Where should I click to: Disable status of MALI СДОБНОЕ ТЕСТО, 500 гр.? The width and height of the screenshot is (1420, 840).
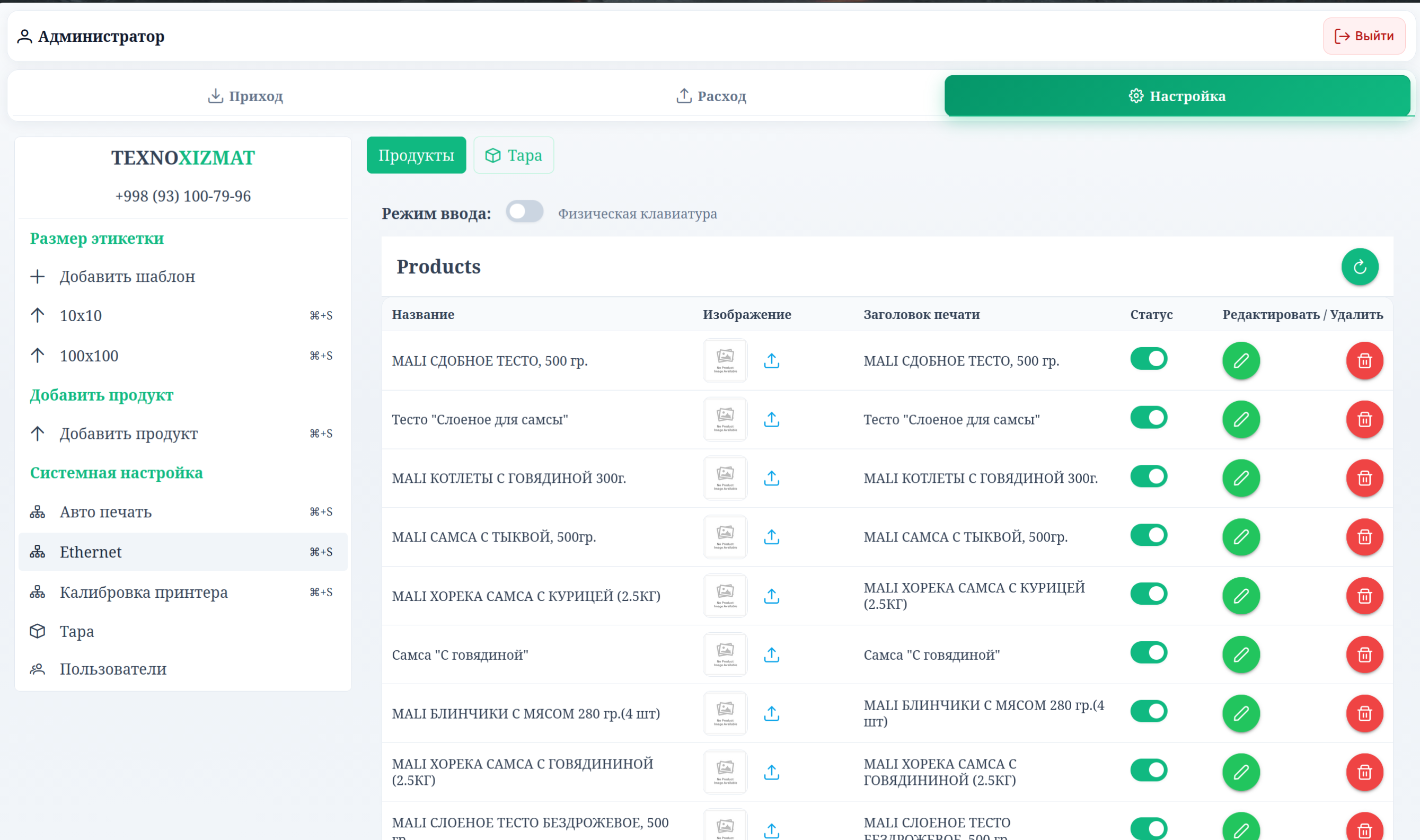click(1148, 359)
